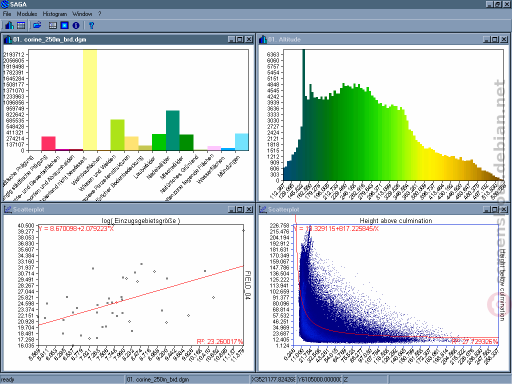The height and width of the screenshot is (384, 512).
Task: Close the Altitude histogram window
Action: click(504, 39)
